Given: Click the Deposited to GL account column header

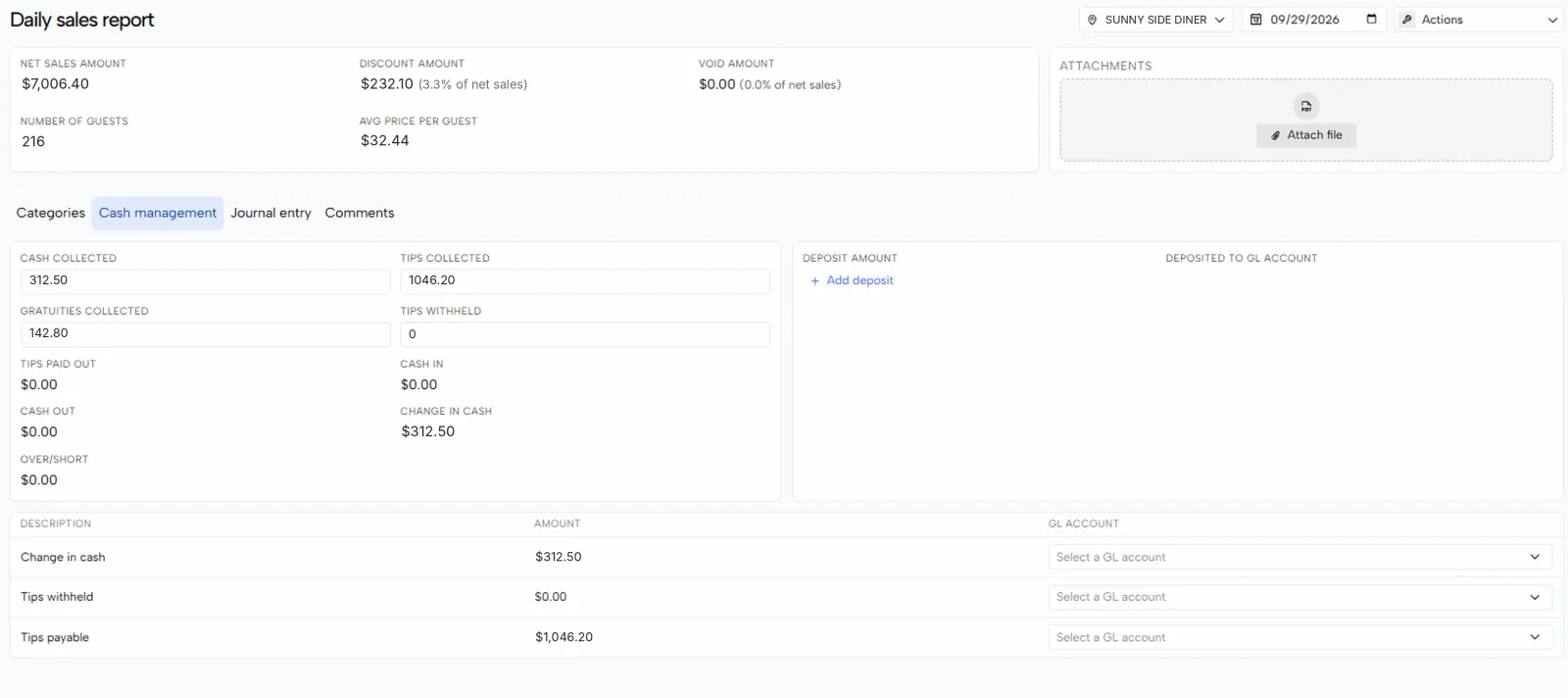Looking at the screenshot, I should (x=1241, y=259).
